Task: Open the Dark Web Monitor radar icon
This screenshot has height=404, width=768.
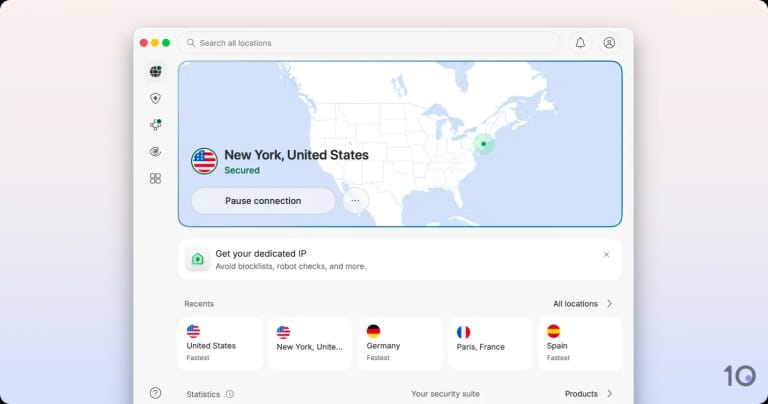Action: tap(155, 152)
